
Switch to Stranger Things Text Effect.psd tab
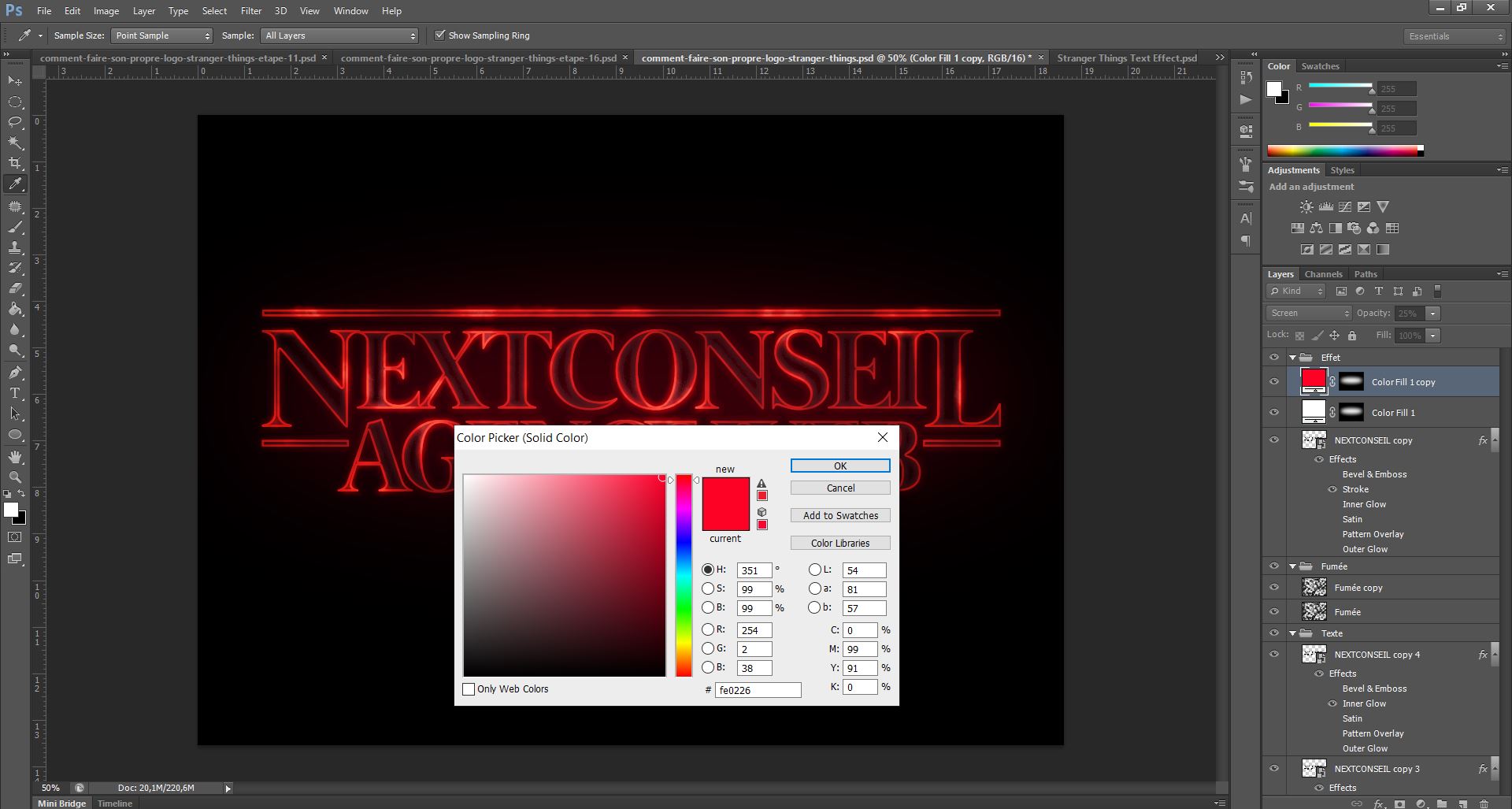pyautogui.click(x=1127, y=58)
